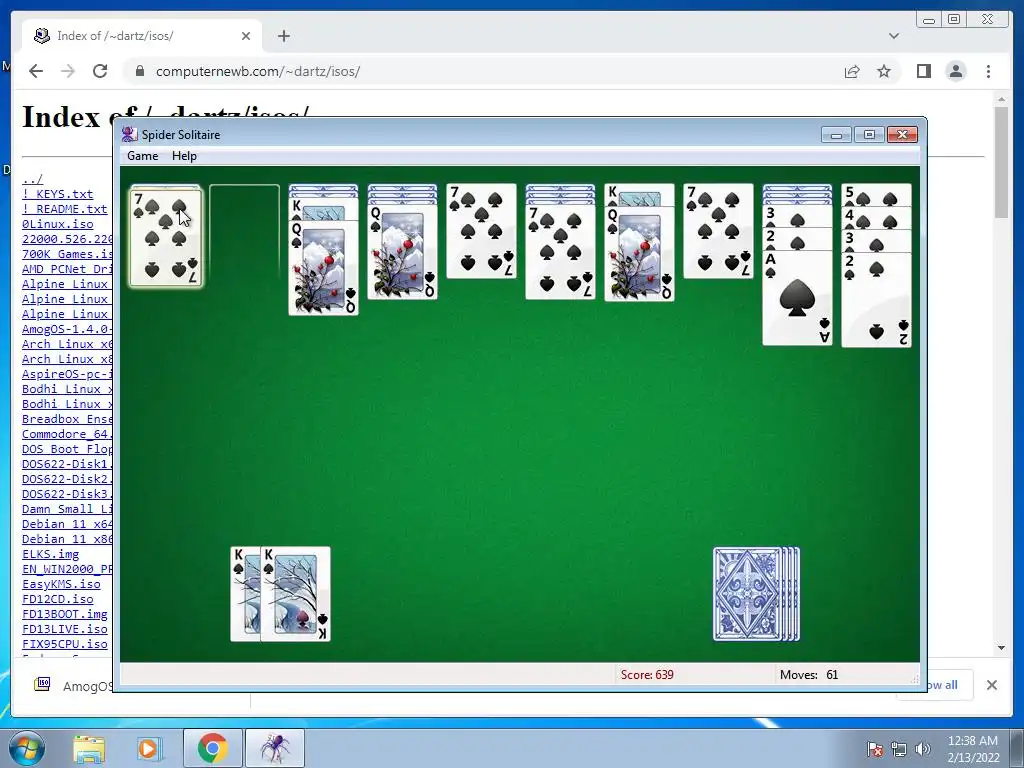Viewport: 1024px width, 768px height.
Task: Share this page in Chrome
Action: coord(852,71)
